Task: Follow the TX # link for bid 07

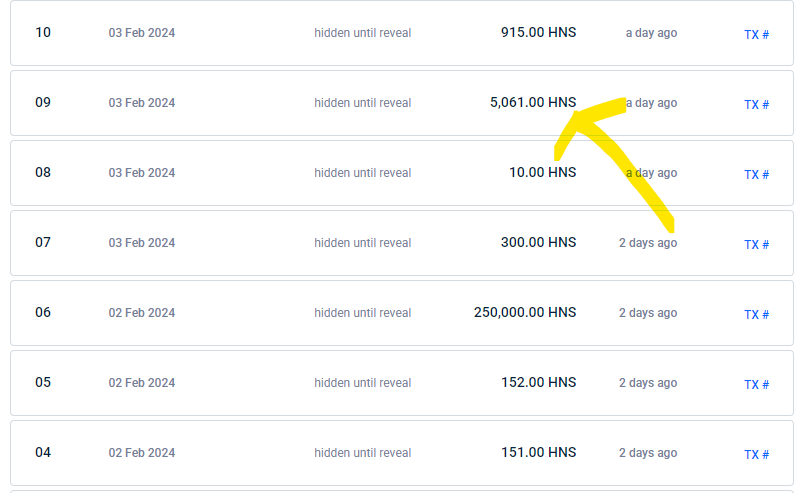Action: (x=756, y=244)
